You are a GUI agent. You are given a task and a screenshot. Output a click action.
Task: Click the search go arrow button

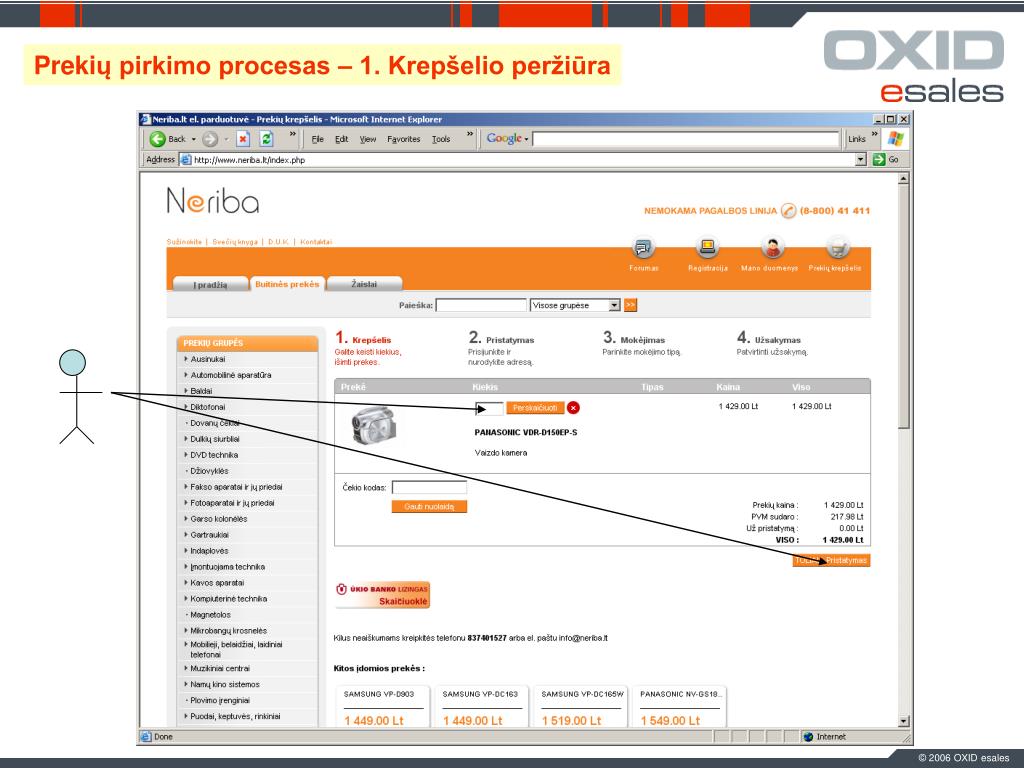(630, 305)
